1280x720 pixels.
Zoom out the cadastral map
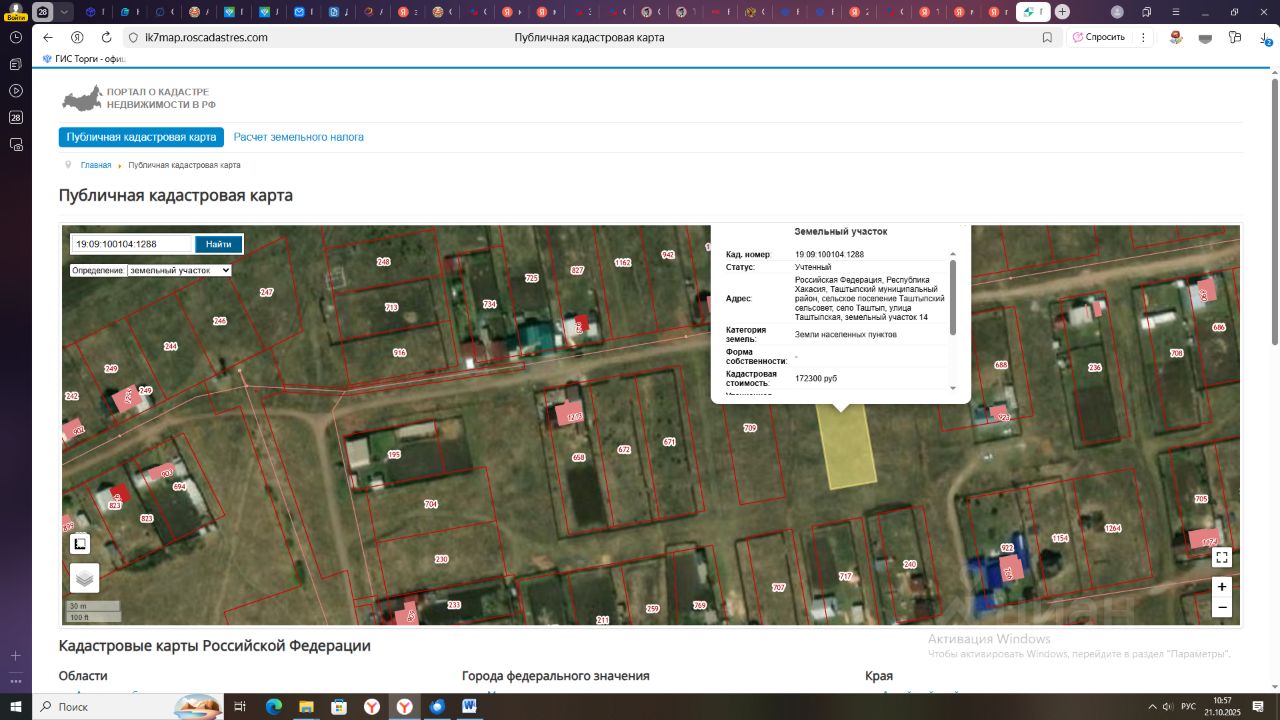tap(1221, 607)
